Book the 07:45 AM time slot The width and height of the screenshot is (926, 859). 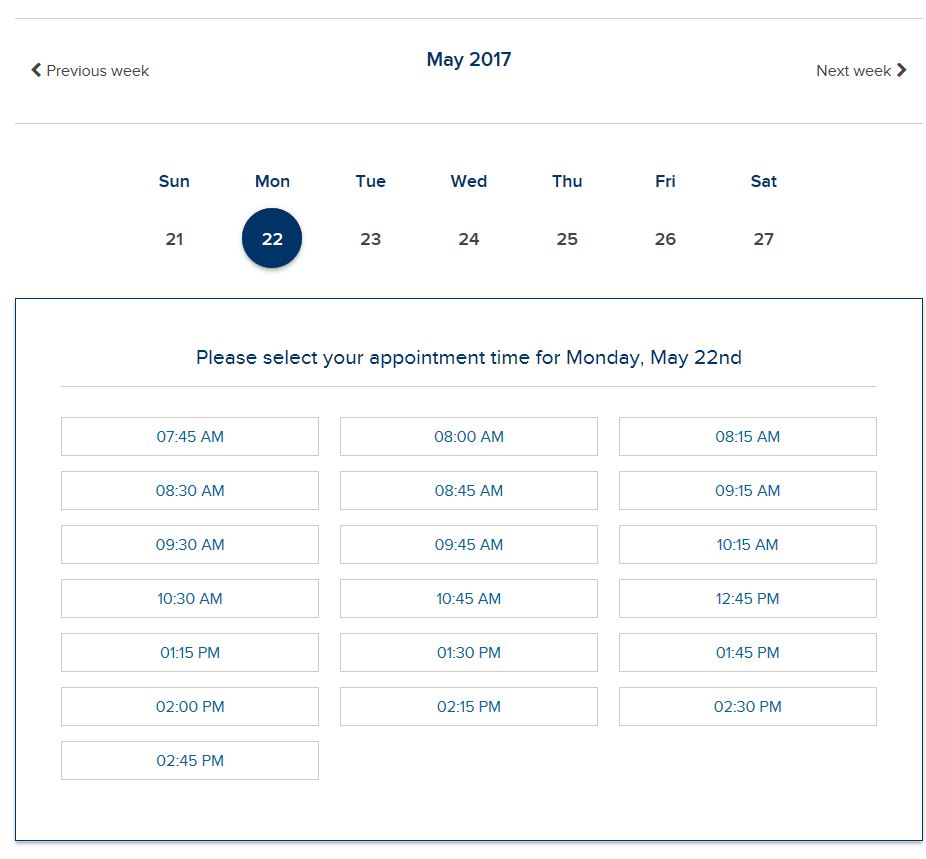pos(190,436)
